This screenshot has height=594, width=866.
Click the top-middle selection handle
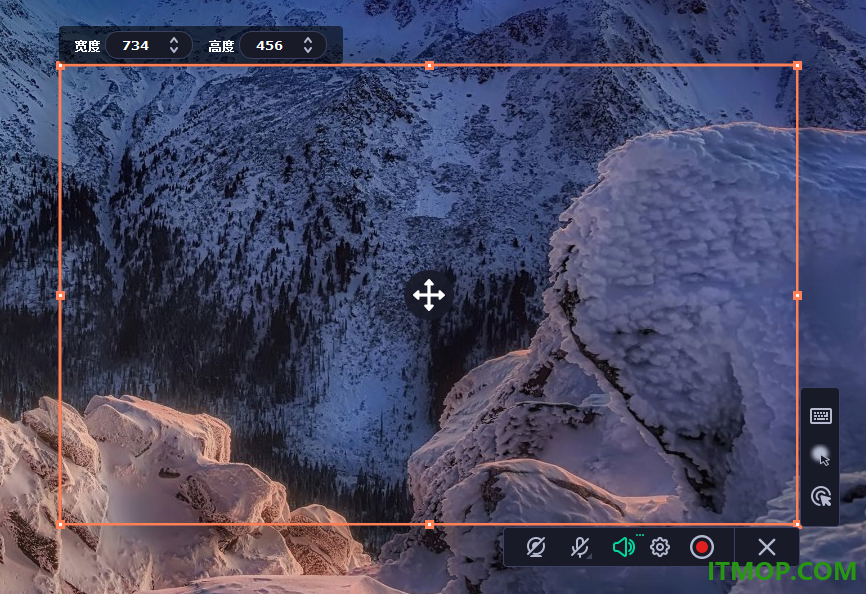pos(429,66)
